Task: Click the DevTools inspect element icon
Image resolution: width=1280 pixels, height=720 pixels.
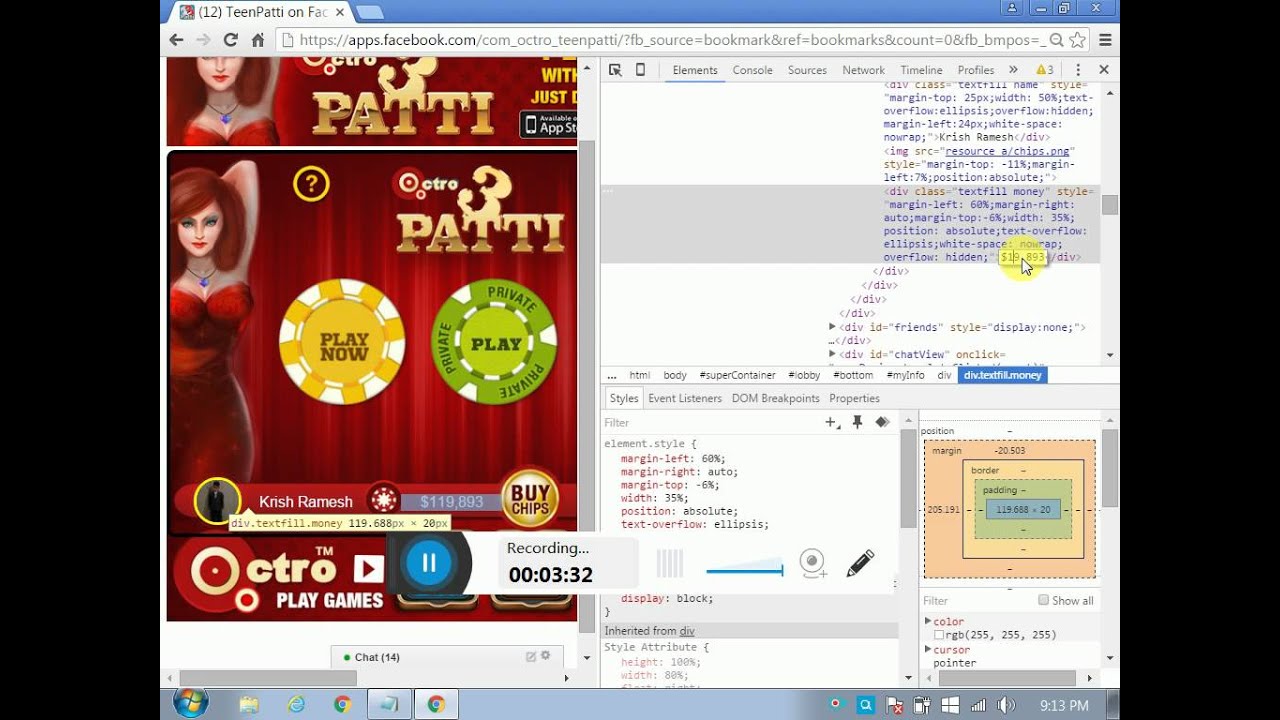Action: [x=615, y=70]
